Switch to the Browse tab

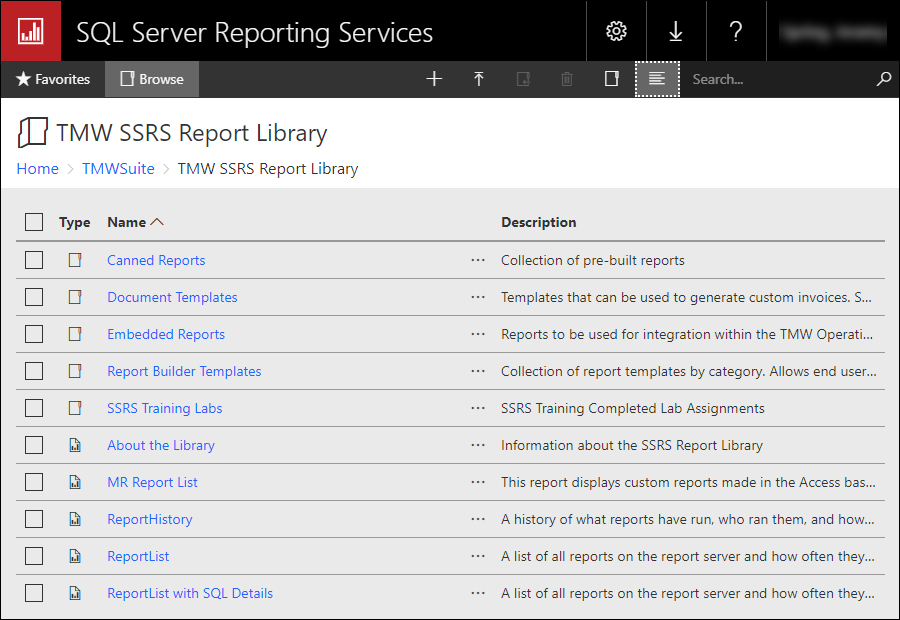(x=152, y=79)
